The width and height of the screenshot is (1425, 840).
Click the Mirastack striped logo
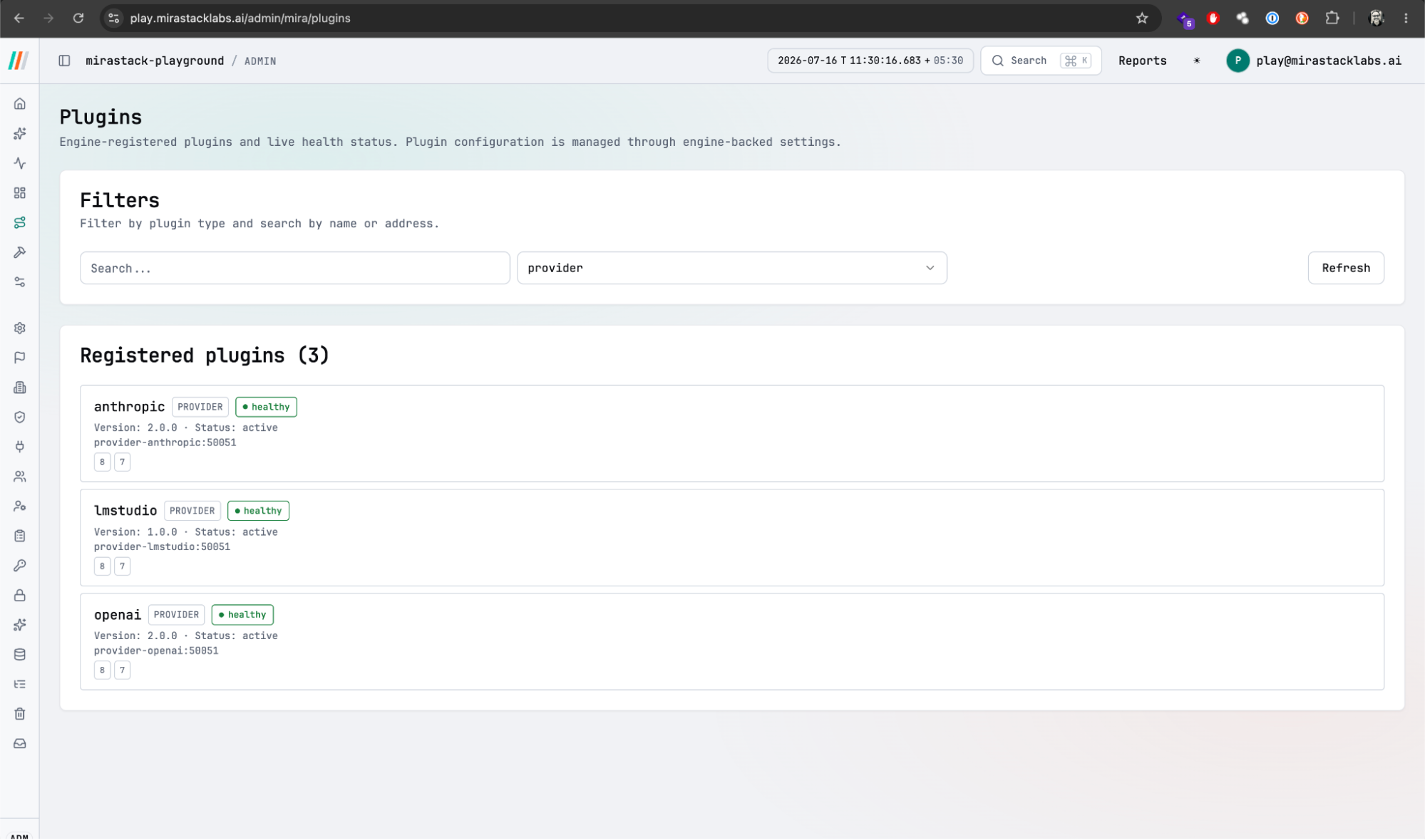[19, 61]
